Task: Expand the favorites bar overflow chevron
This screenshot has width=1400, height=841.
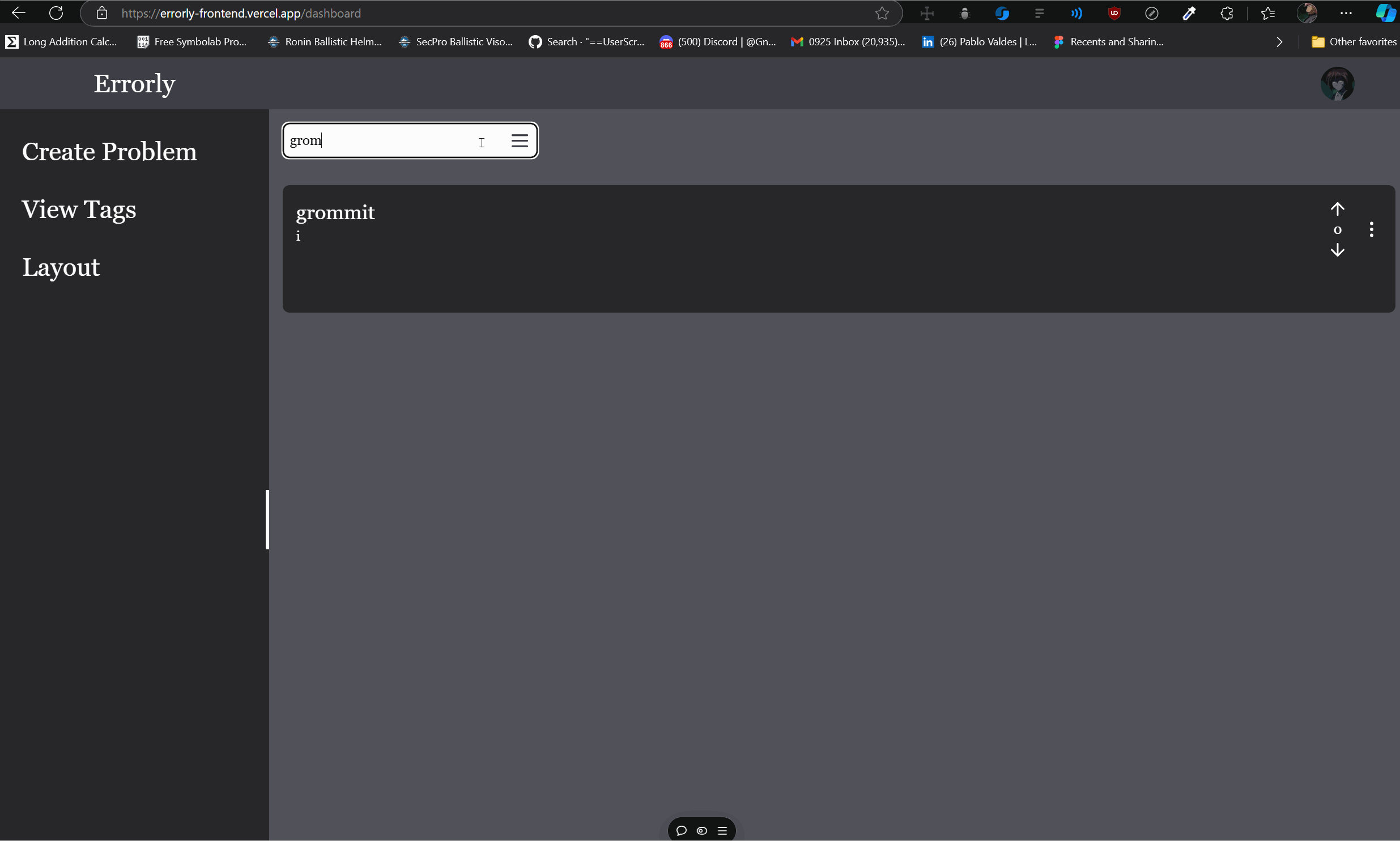Action: 1279,41
